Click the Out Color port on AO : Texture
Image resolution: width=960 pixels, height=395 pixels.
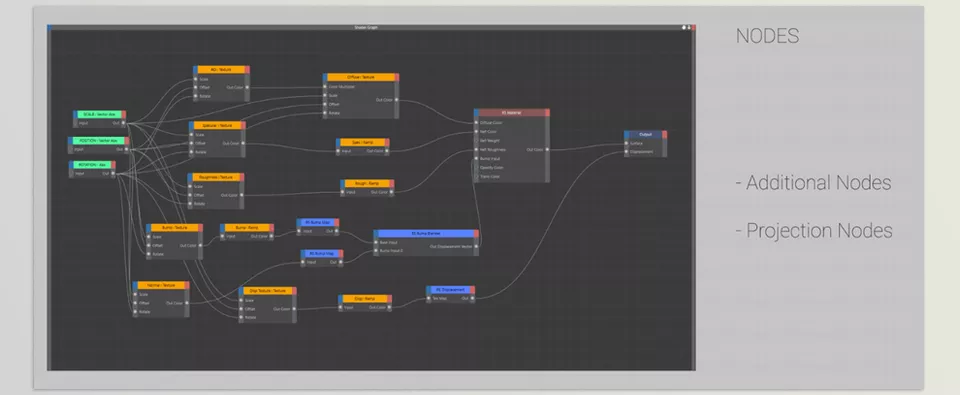[247, 88]
